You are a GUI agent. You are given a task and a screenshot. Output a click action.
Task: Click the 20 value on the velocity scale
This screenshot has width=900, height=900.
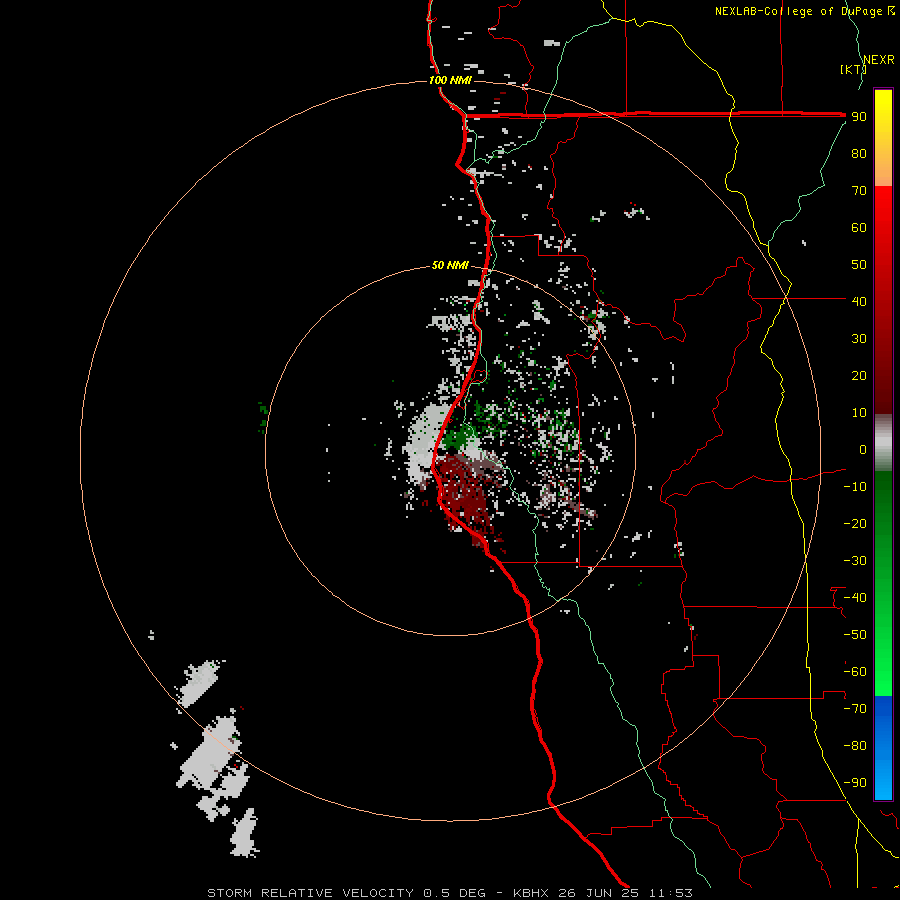(859, 375)
